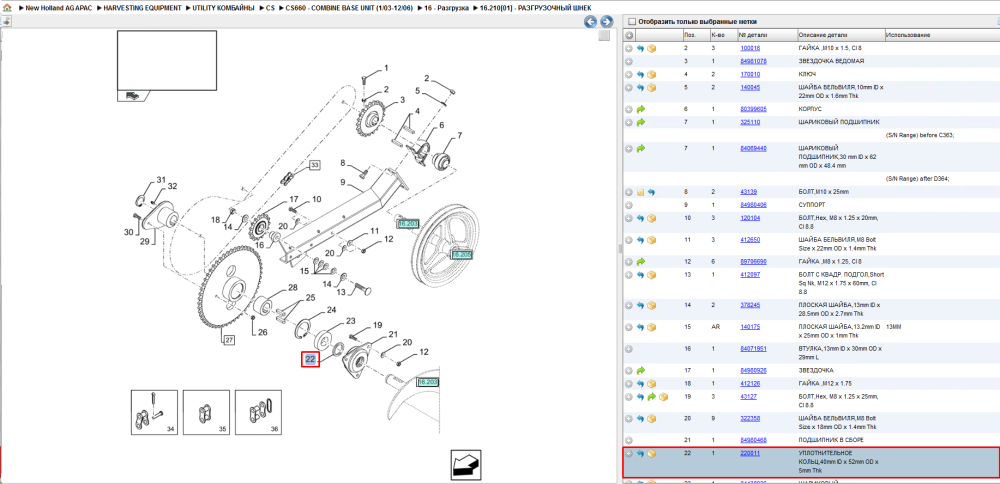The image size is (1000, 484).
Task: Click the green arrow for part 84069440
Action: coord(640,148)
